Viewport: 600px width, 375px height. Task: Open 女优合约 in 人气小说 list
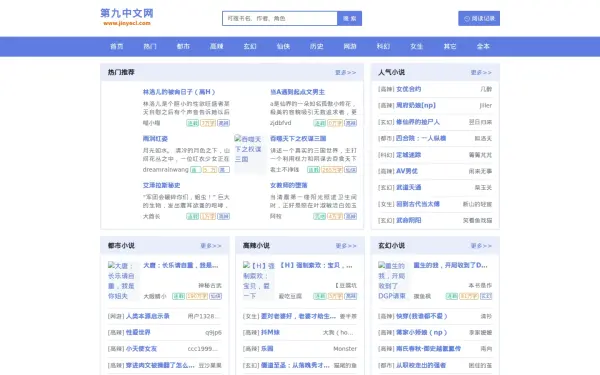tap(409, 89)
